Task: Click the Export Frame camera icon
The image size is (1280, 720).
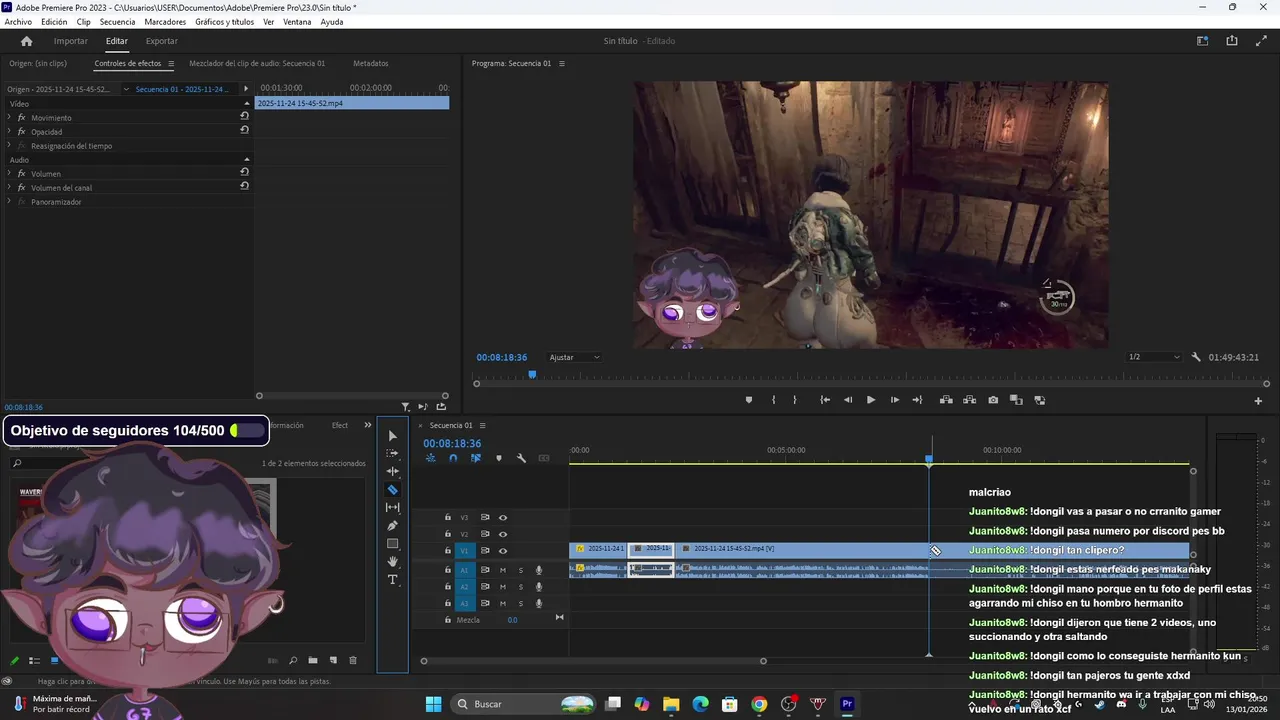Action: (x=993, y=400)
